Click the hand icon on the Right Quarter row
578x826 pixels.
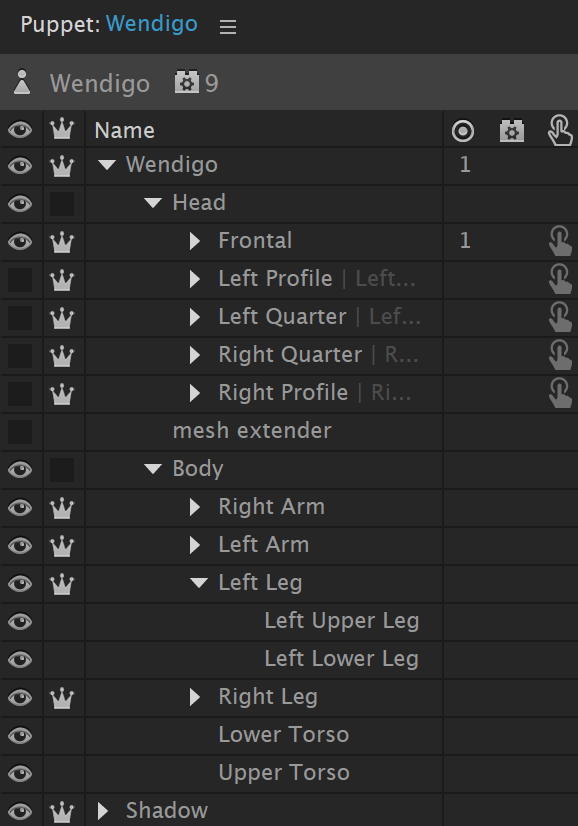560,355
